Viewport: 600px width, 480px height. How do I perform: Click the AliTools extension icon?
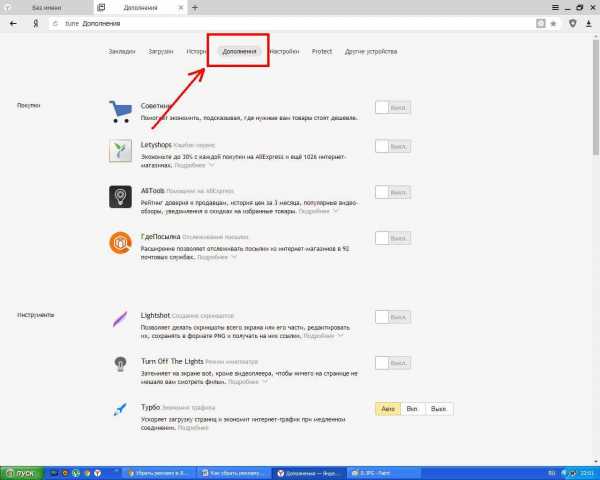click(x=120, y=197)
